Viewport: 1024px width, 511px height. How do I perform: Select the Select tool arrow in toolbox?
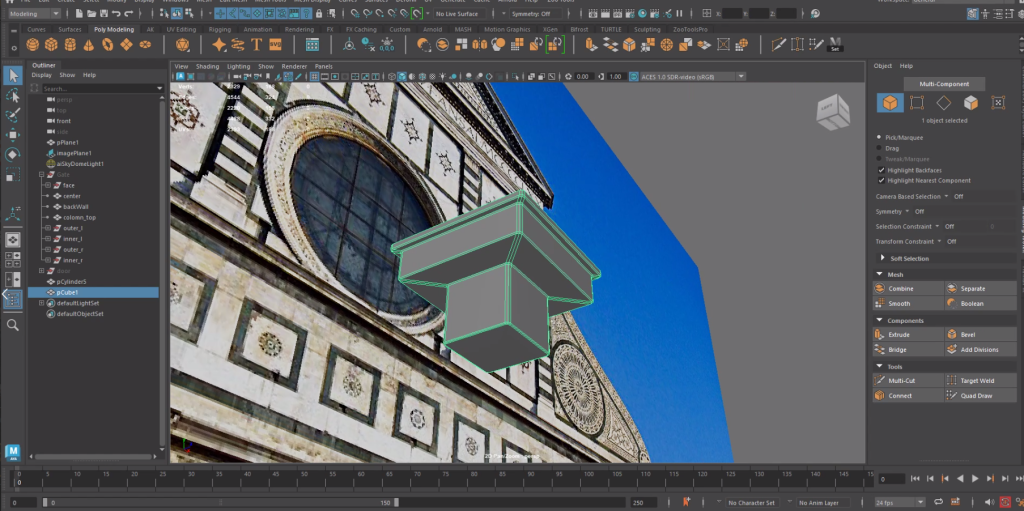click(12, 75)
